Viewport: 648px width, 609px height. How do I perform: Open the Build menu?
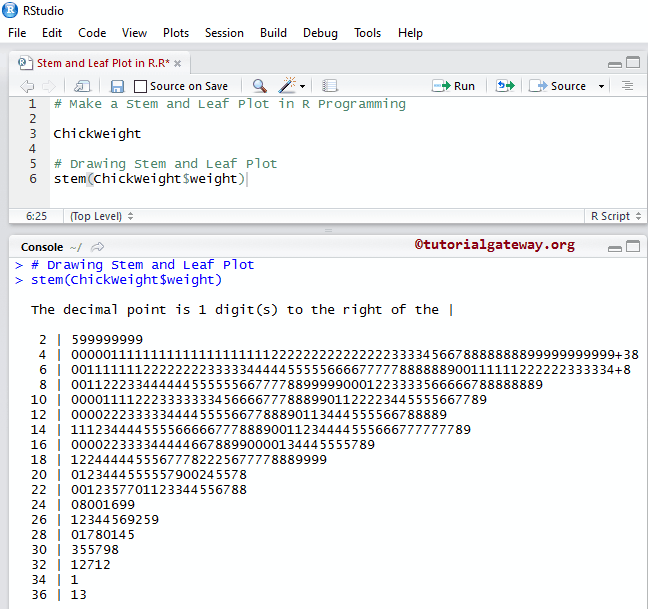(273, 33)
